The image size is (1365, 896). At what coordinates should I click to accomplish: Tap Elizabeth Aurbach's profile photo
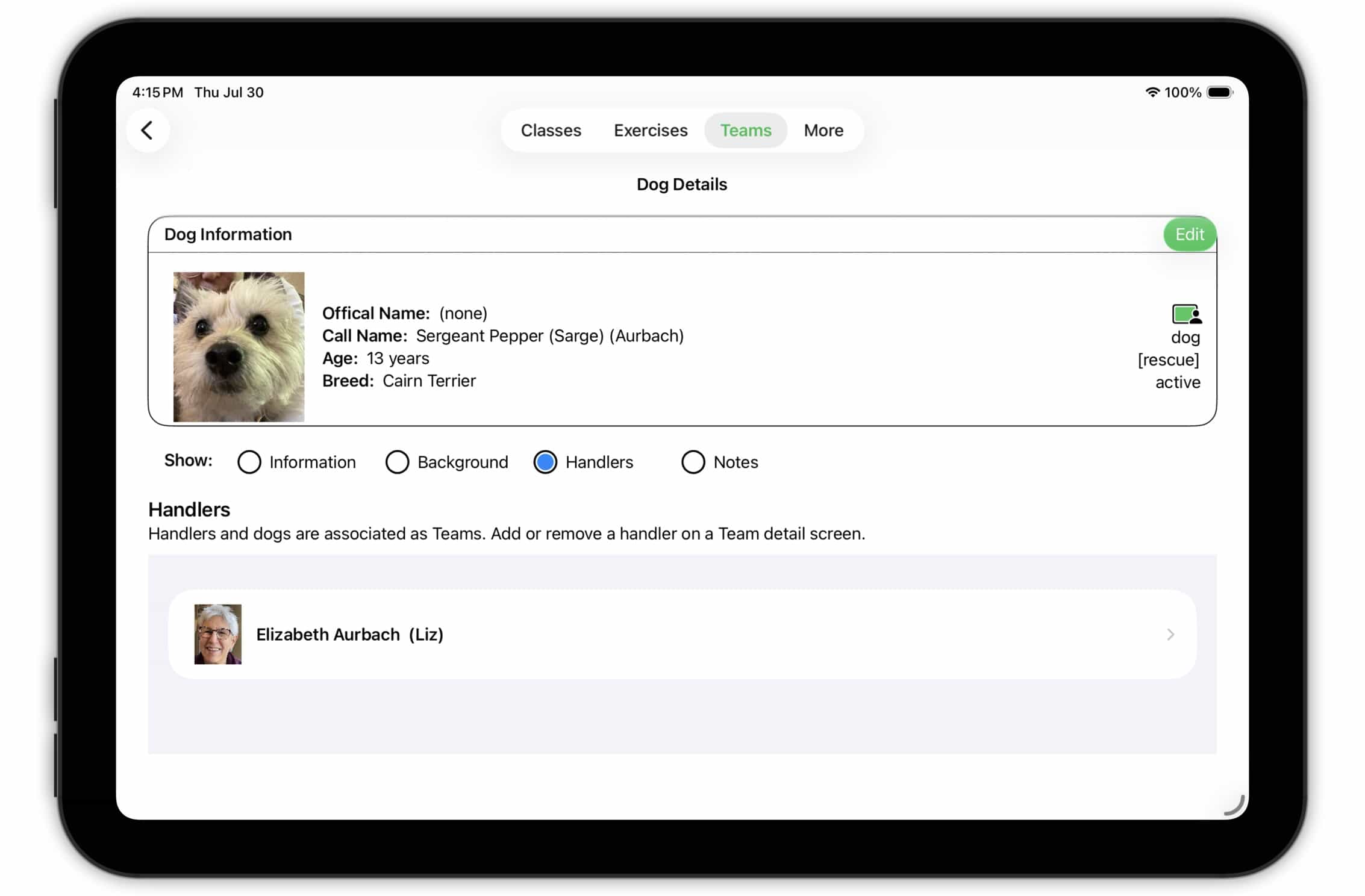coord(218,635)
